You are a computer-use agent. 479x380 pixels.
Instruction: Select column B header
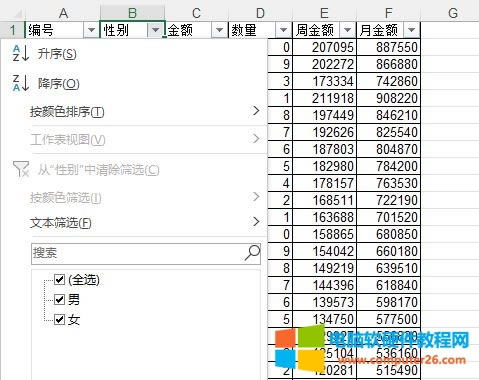click(x=132, y=13)
